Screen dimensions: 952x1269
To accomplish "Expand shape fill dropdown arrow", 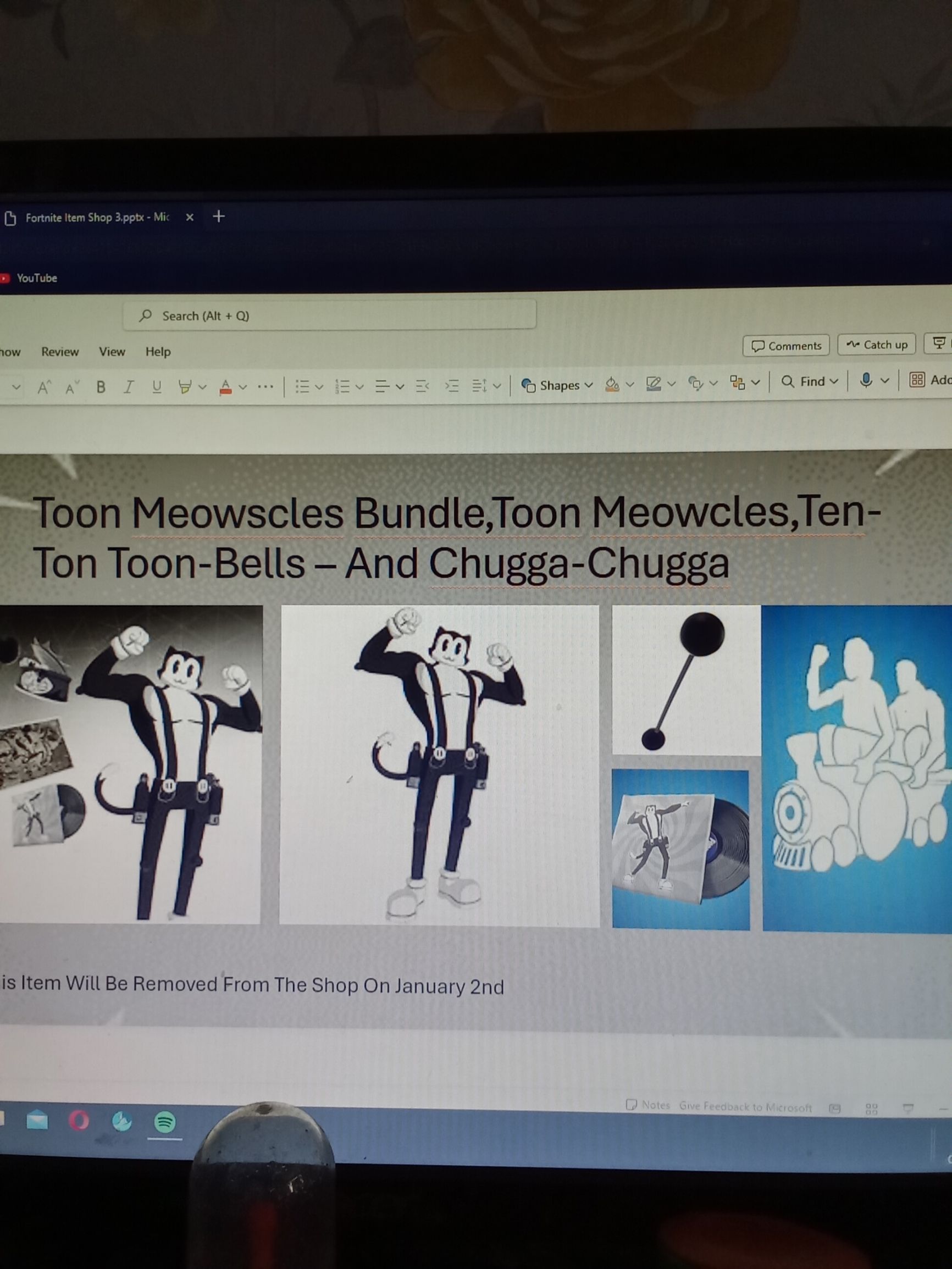I will [x=630, y=384].
